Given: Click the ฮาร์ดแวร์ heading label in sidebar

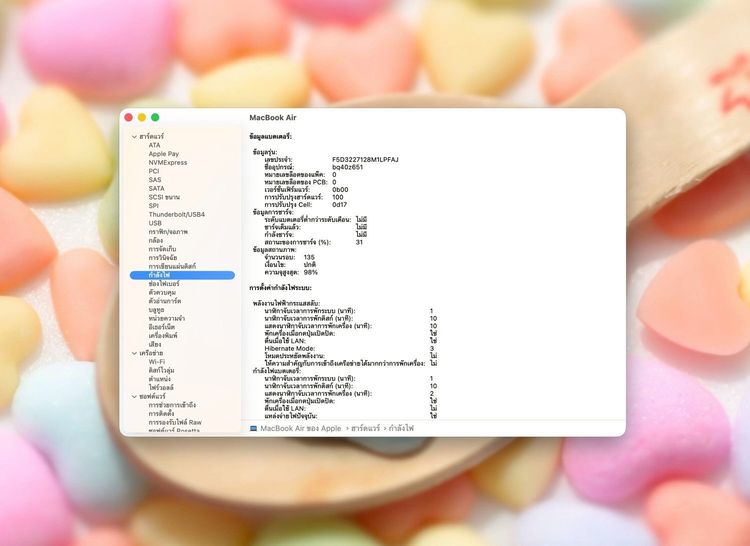Looking at the screenshot, I should pos(151,137).
